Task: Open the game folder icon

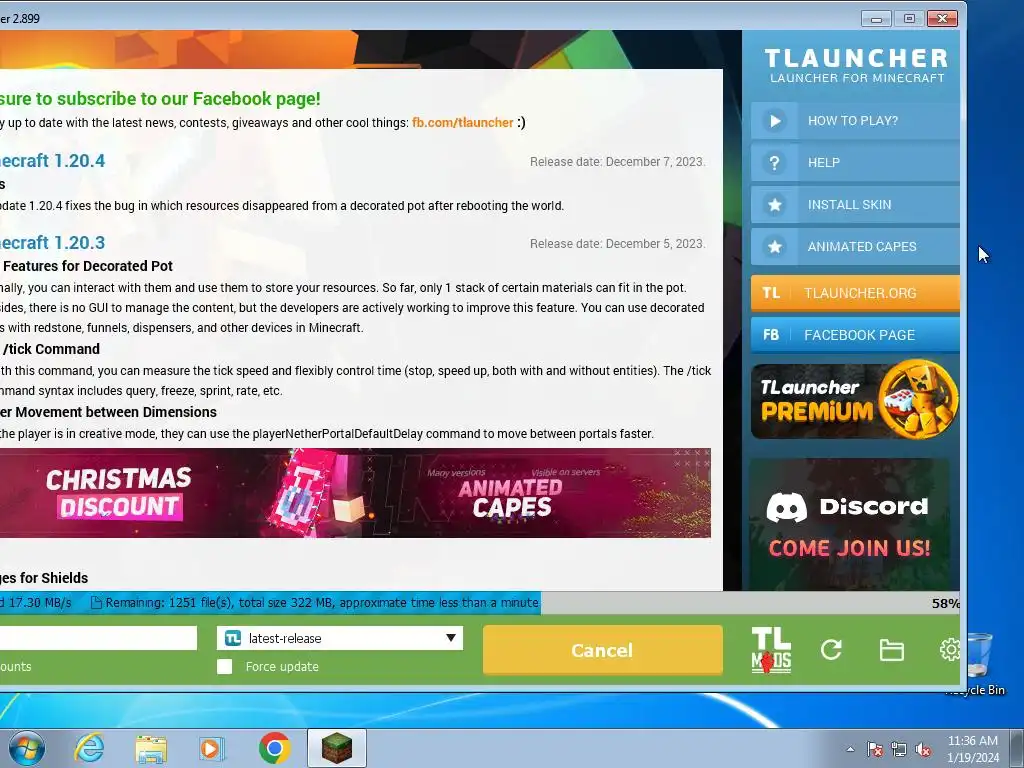Action: [891, 650]
